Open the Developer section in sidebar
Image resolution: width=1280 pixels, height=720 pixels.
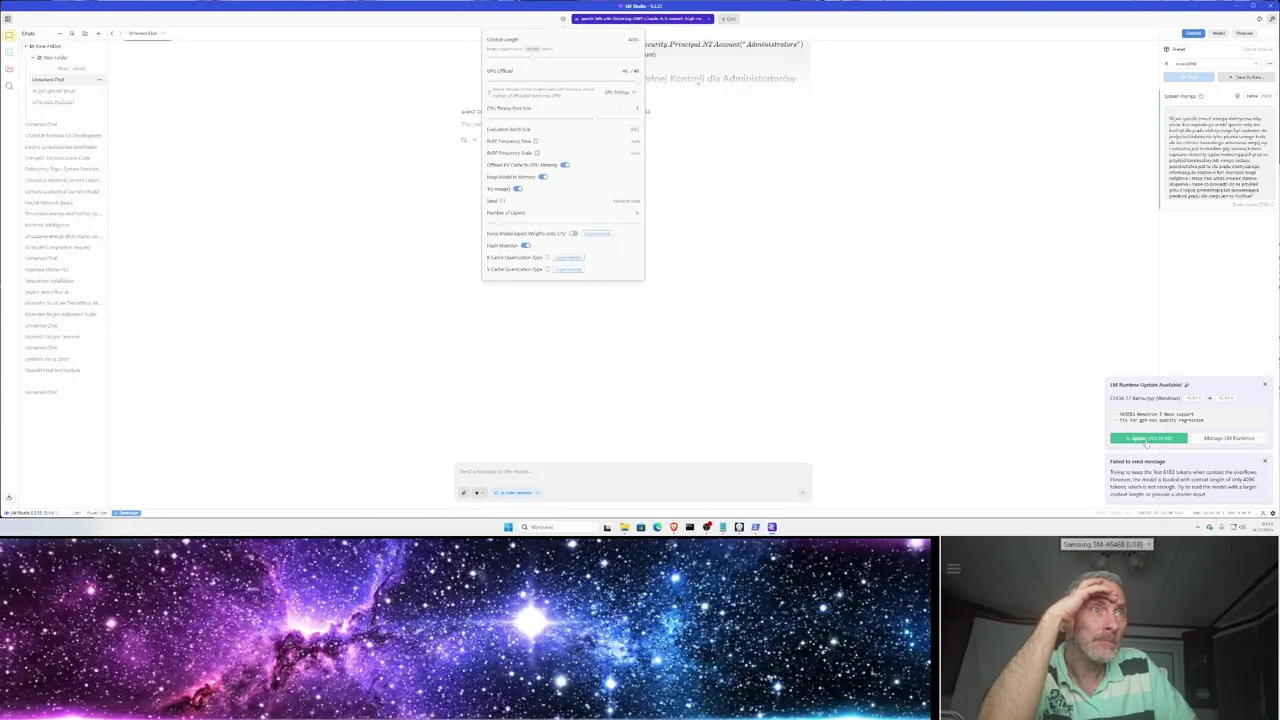point(9,52)
